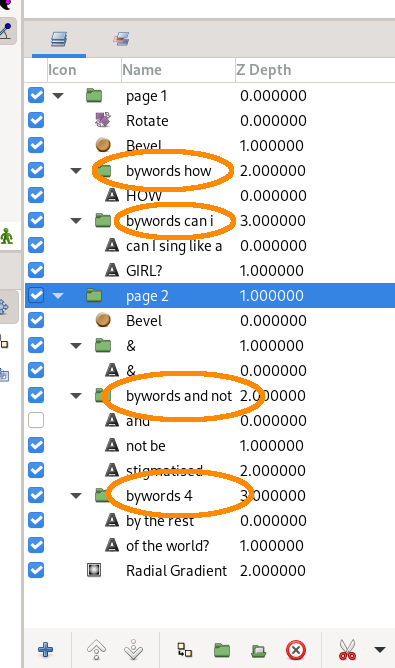Toggle the page 2 layer checkbox
Viewport: 395px width, 668px height.
[36, 295]
